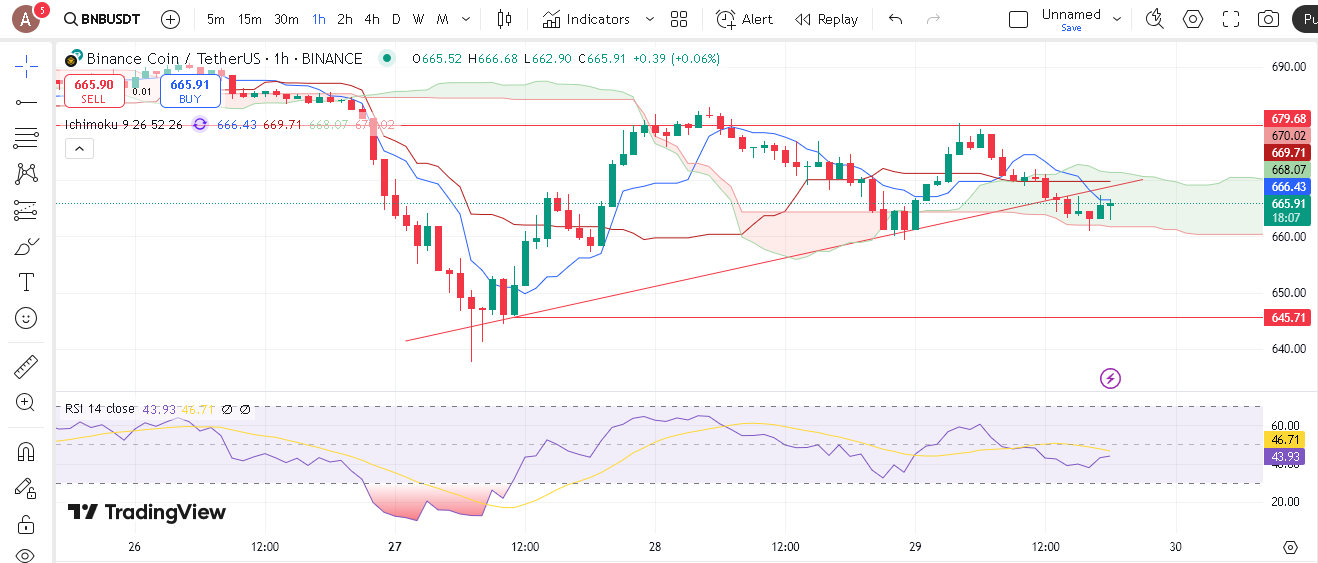Image resolution: width=1318 pixels, height=563 pixels.
Task: Switch to the D daily timeframe
Action: (396, 19)
